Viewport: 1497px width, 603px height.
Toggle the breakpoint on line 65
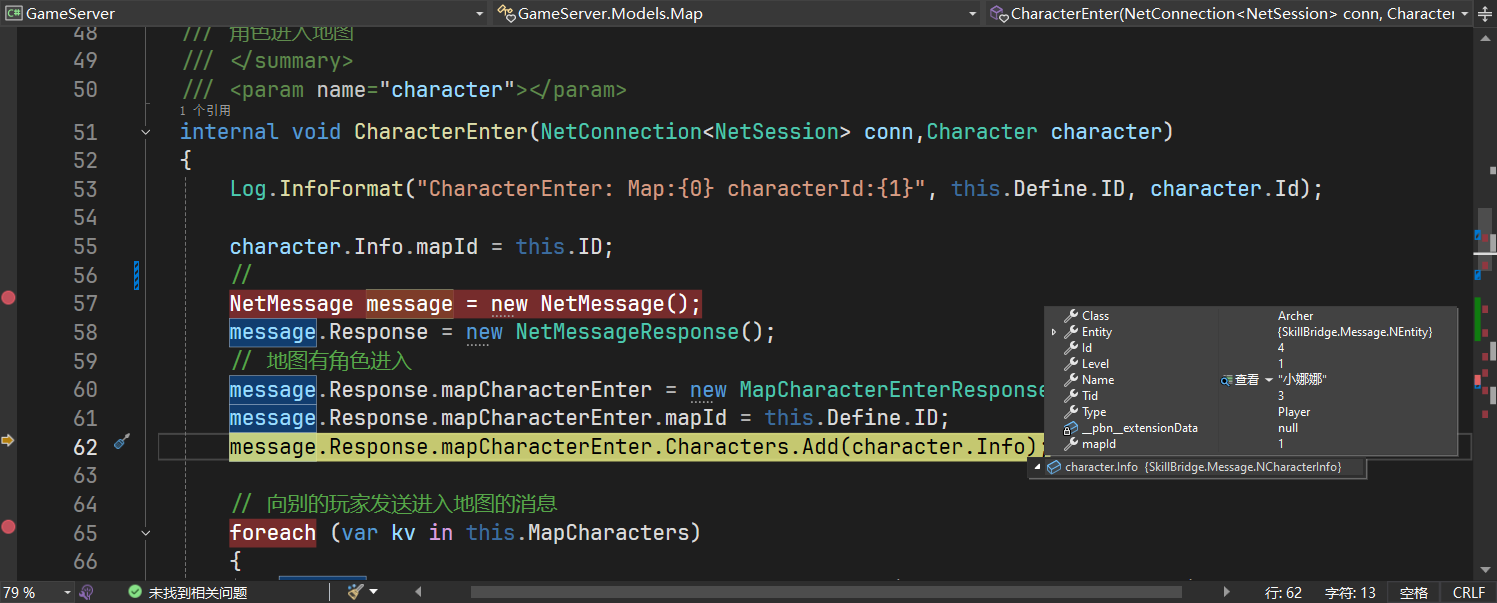[x=9, y=527]
